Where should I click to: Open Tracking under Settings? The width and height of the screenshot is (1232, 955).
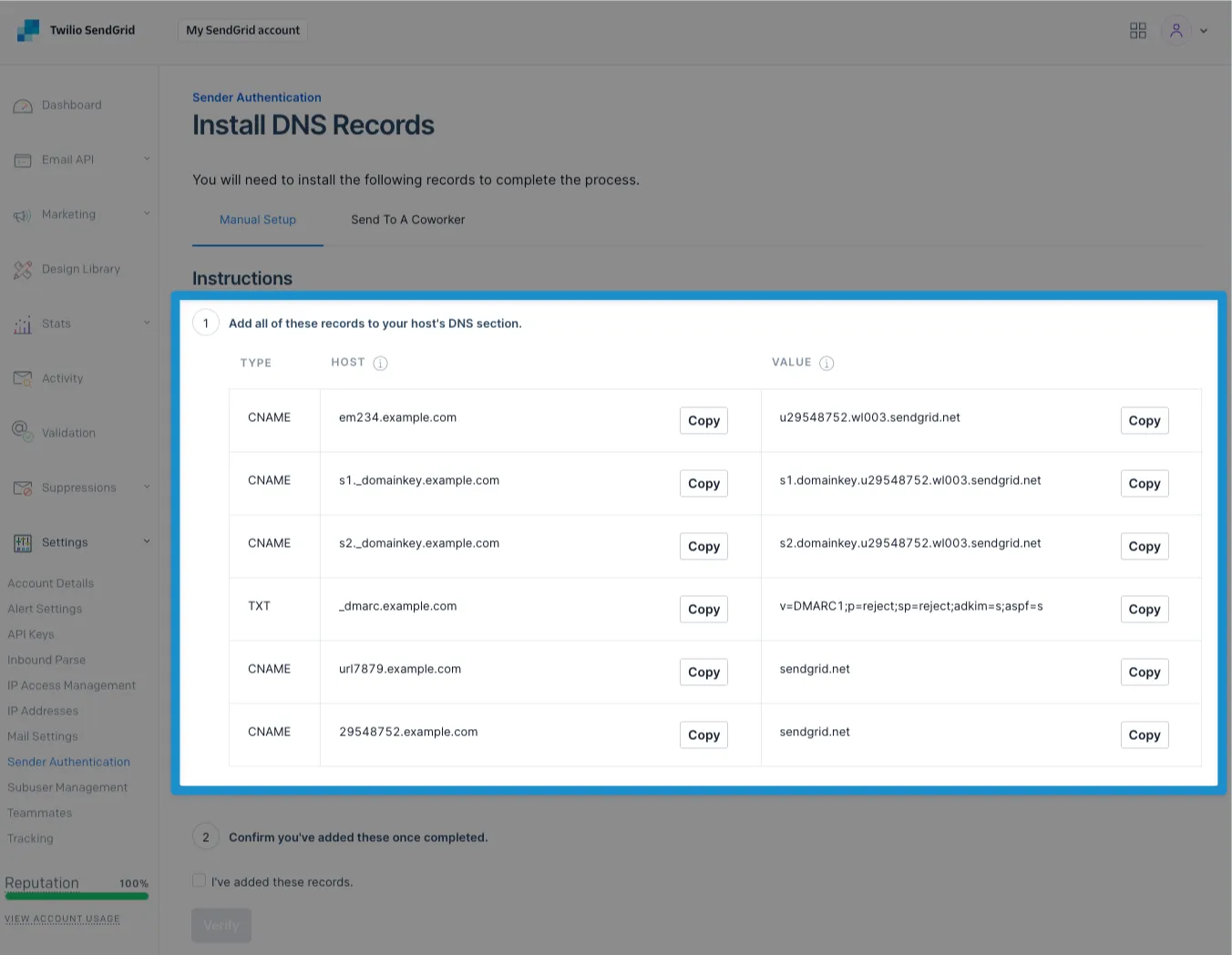[x=31, y=838]
